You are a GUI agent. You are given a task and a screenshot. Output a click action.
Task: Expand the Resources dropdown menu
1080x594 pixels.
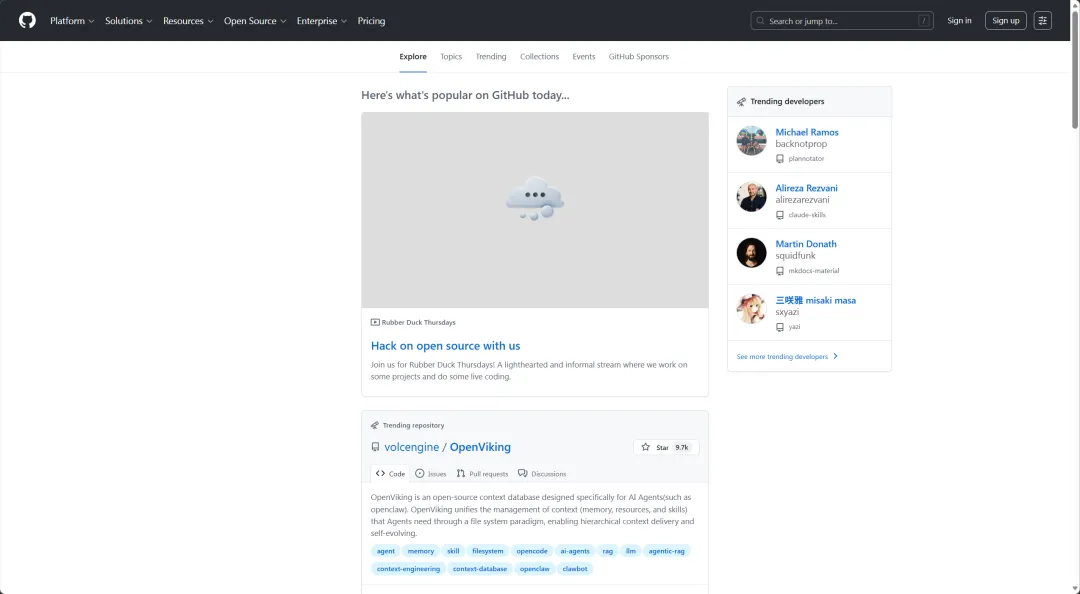click(188, 21)
